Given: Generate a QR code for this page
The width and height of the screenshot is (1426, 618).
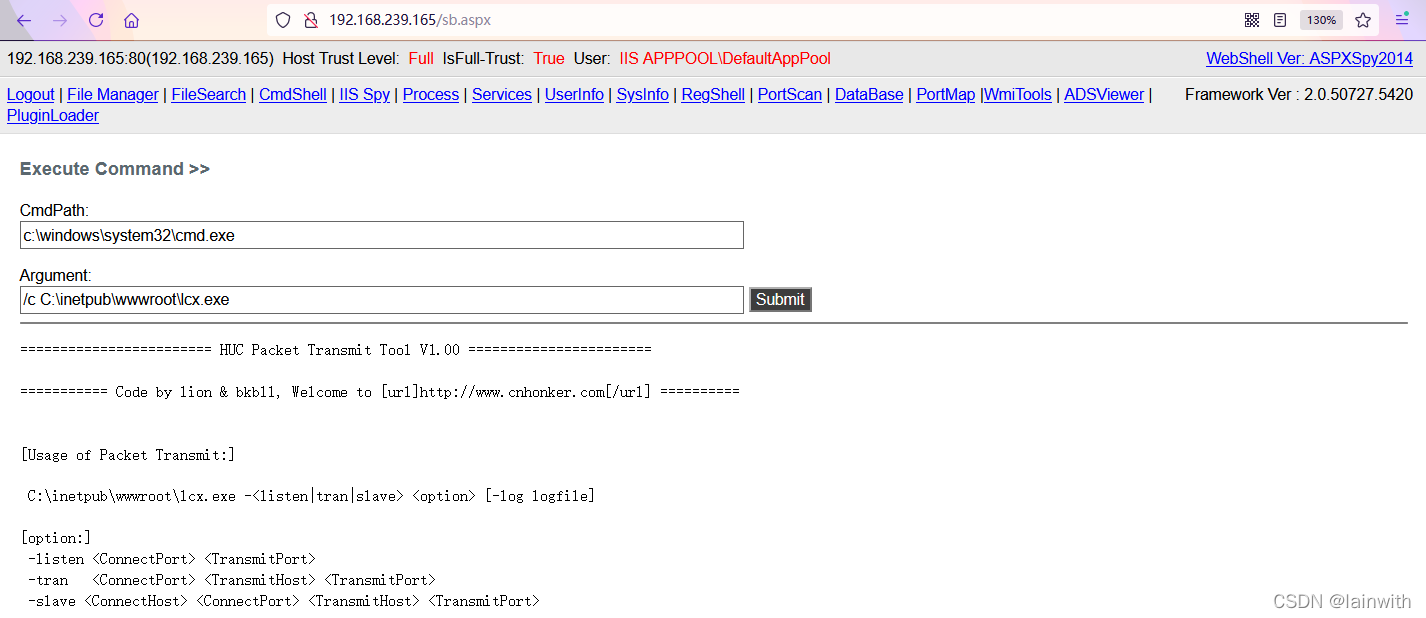Looking at the screenshot, I should (1252, 20).
